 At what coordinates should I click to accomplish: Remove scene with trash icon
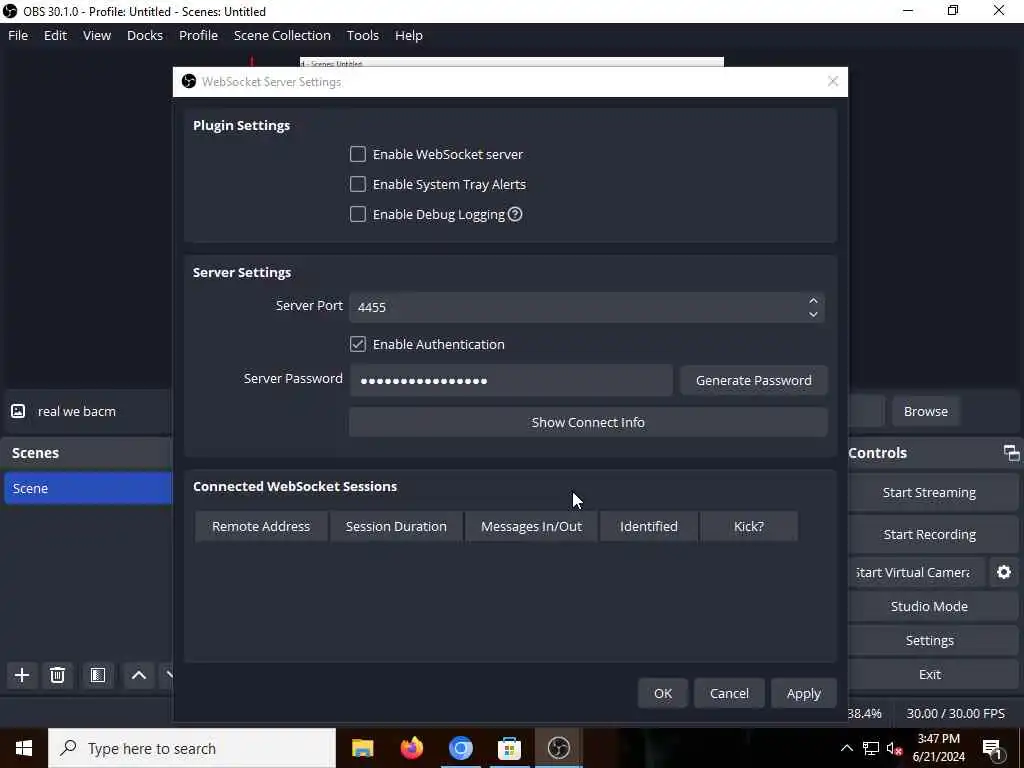(57, 675)
